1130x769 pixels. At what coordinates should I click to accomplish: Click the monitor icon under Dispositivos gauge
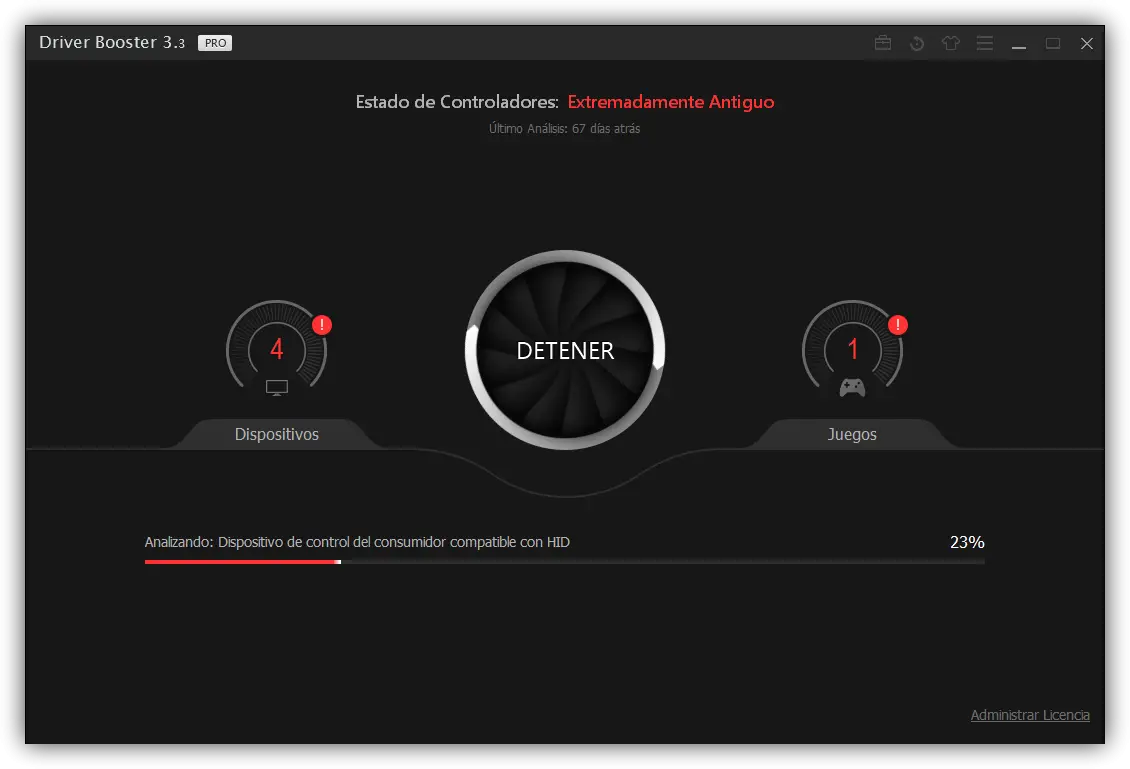pos(277,388)
